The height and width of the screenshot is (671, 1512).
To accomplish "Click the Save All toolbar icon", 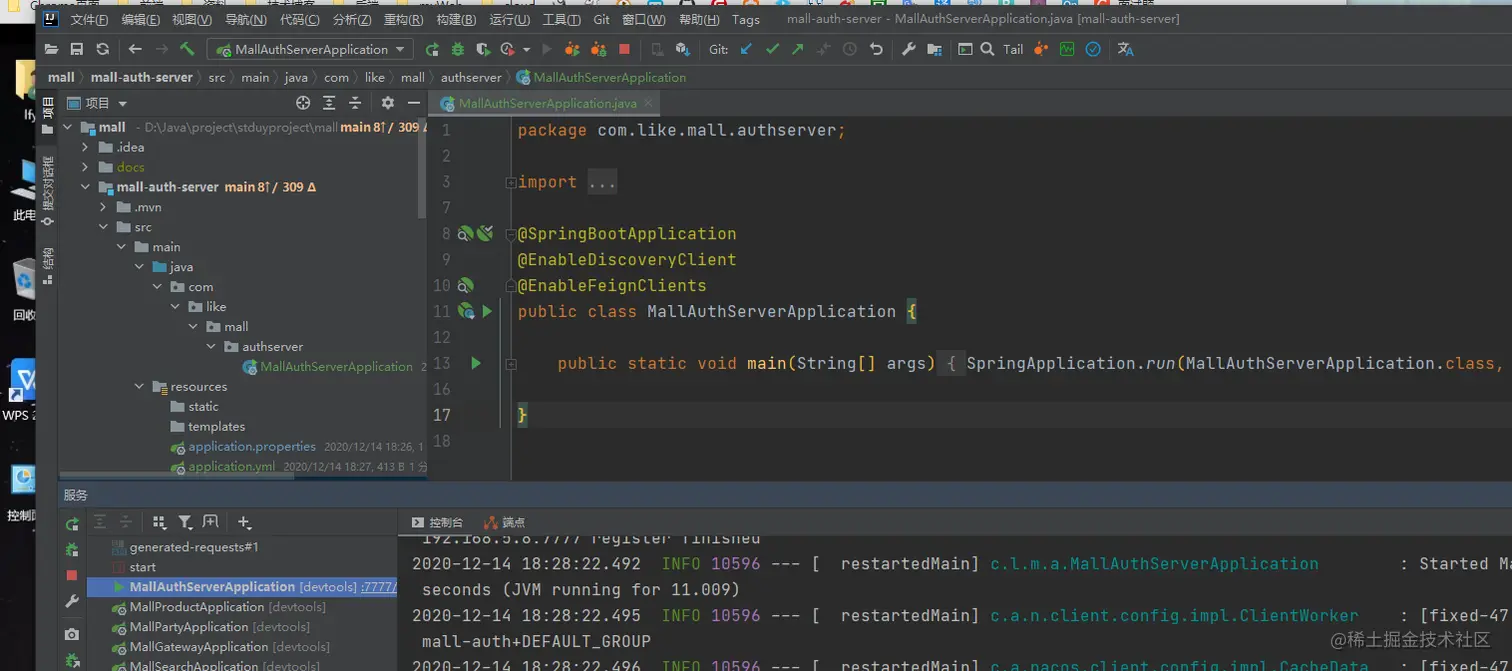I will (x=77, y=49).
